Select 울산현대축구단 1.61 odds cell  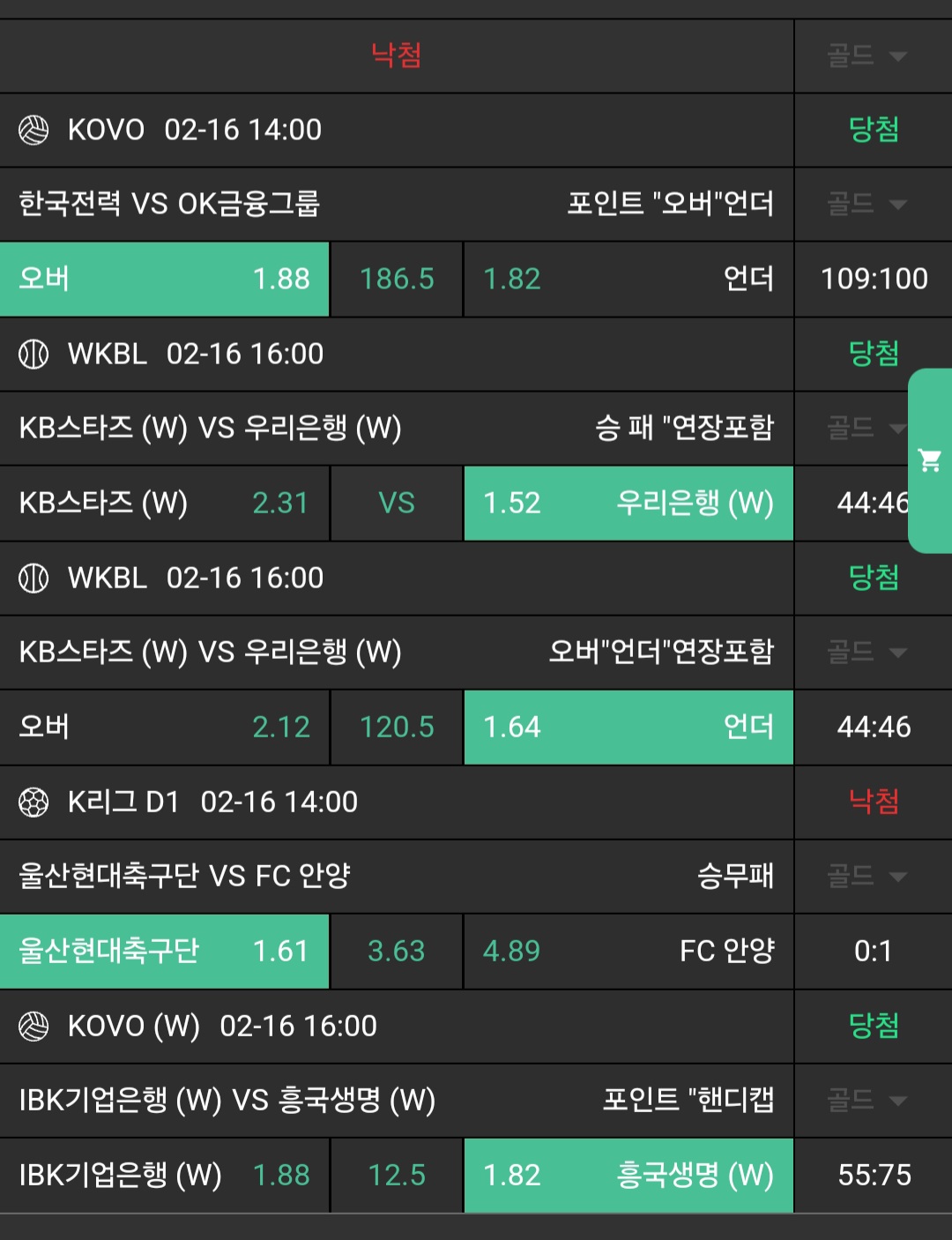[x=165, y=952]
